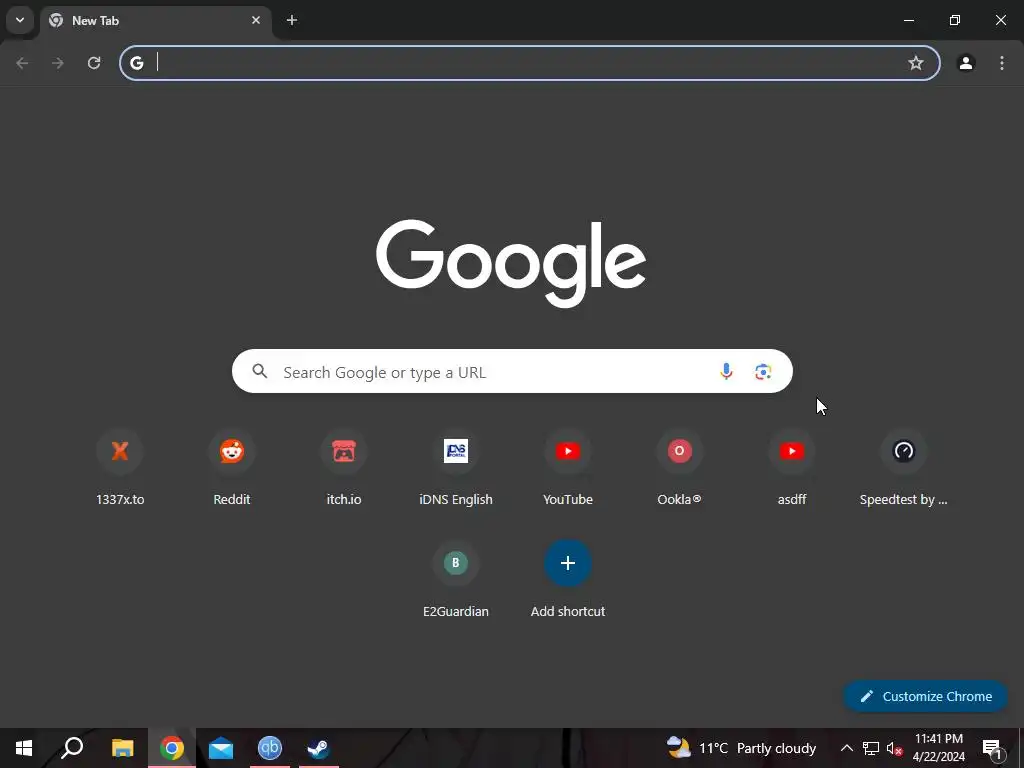Click the muted volume tray icon

894,748
